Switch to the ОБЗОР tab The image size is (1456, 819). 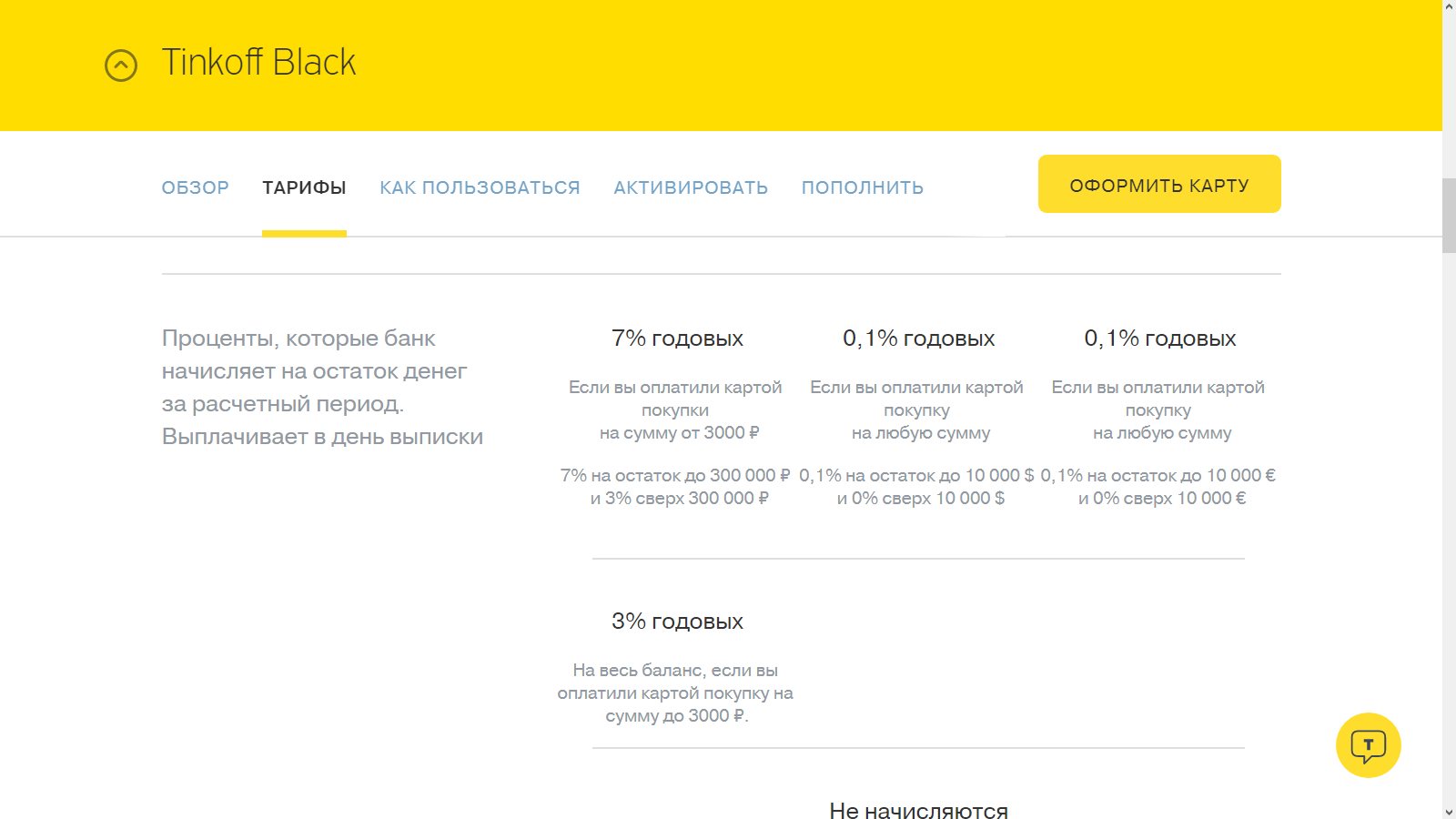click(x=196, y=187)
